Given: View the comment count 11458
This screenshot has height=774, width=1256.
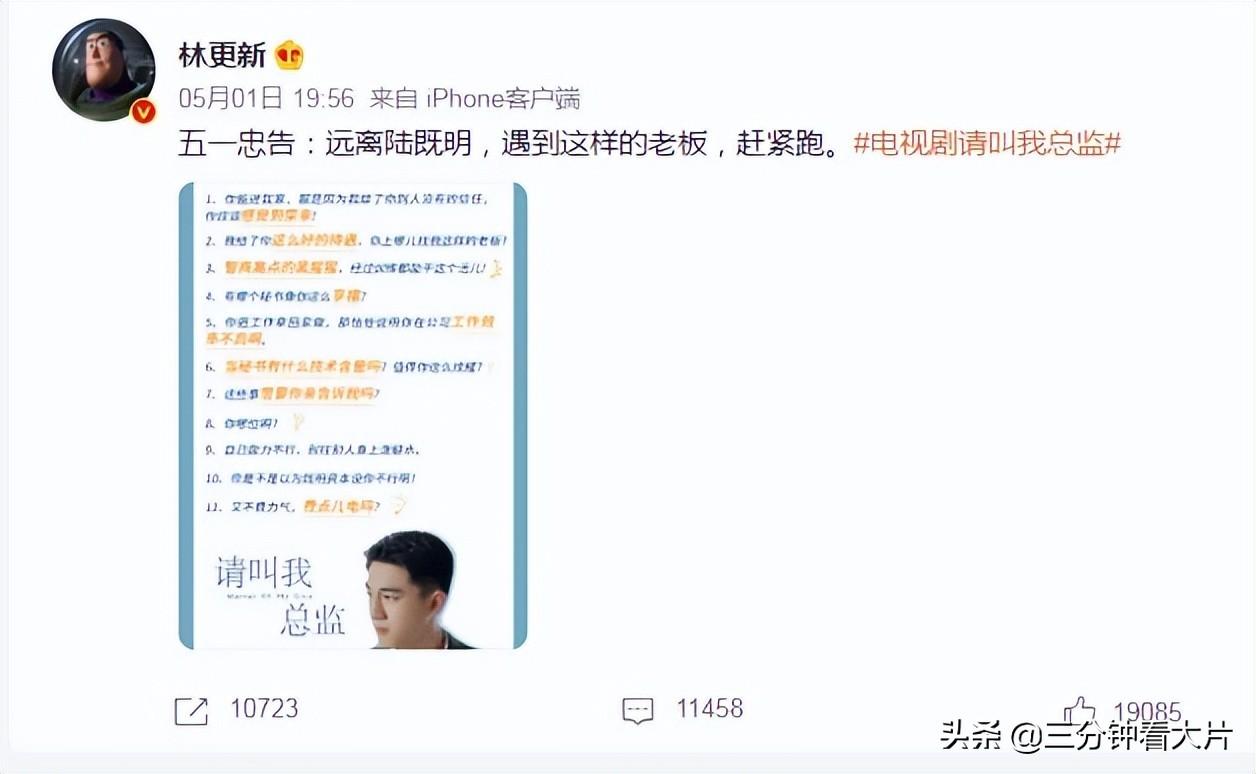Looking at the screenshot, I should (x=710, y=709).
